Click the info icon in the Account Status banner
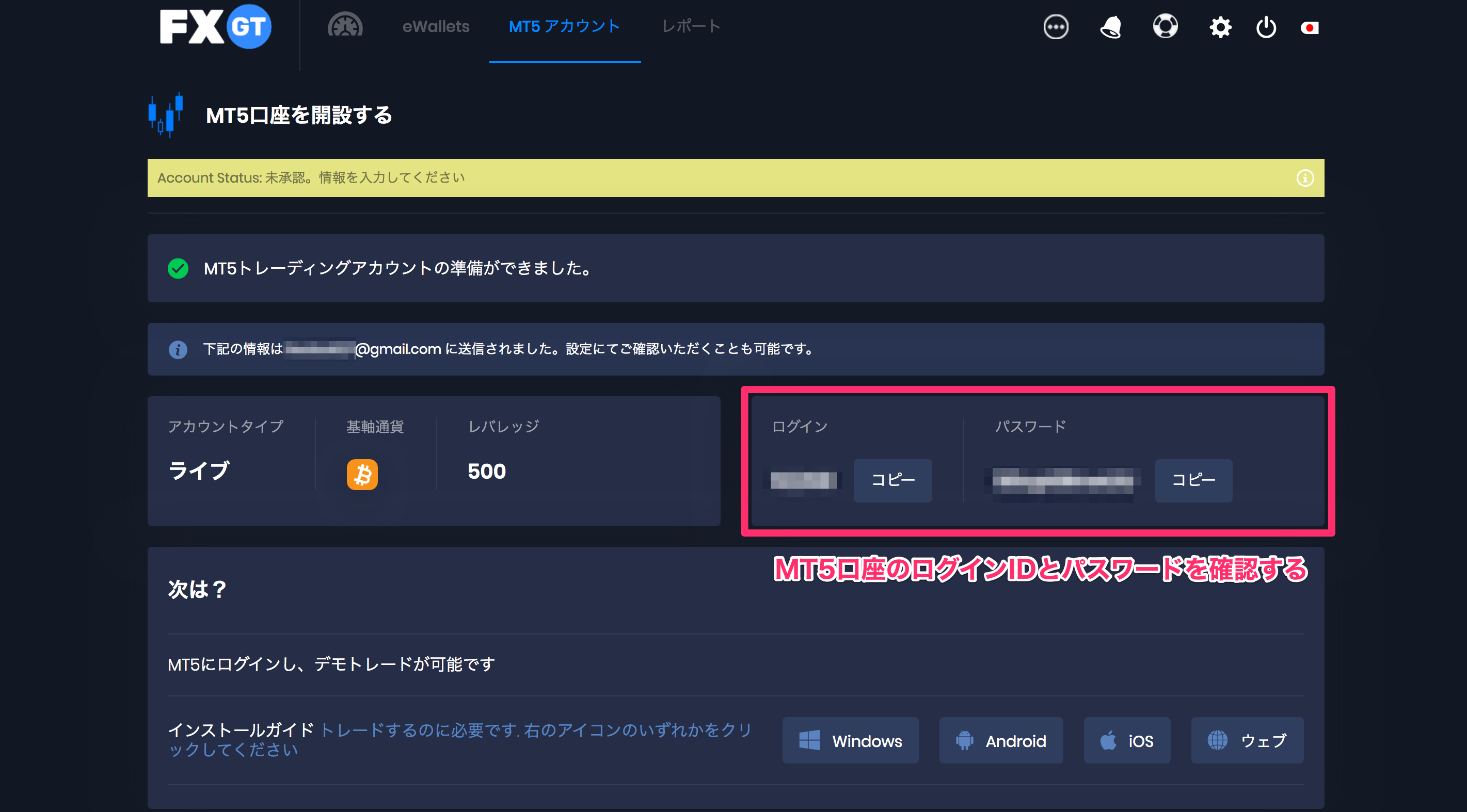The height and width of the screenshot is (812, 1467). click(1305, 178)
